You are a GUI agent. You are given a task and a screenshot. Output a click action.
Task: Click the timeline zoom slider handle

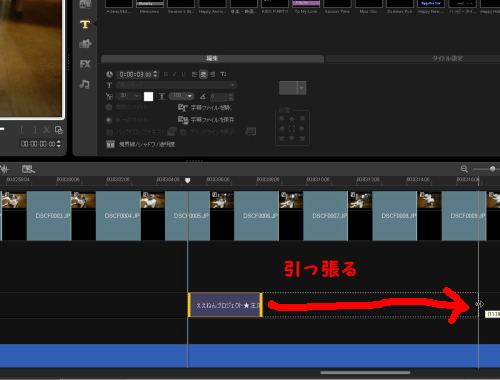493,169
